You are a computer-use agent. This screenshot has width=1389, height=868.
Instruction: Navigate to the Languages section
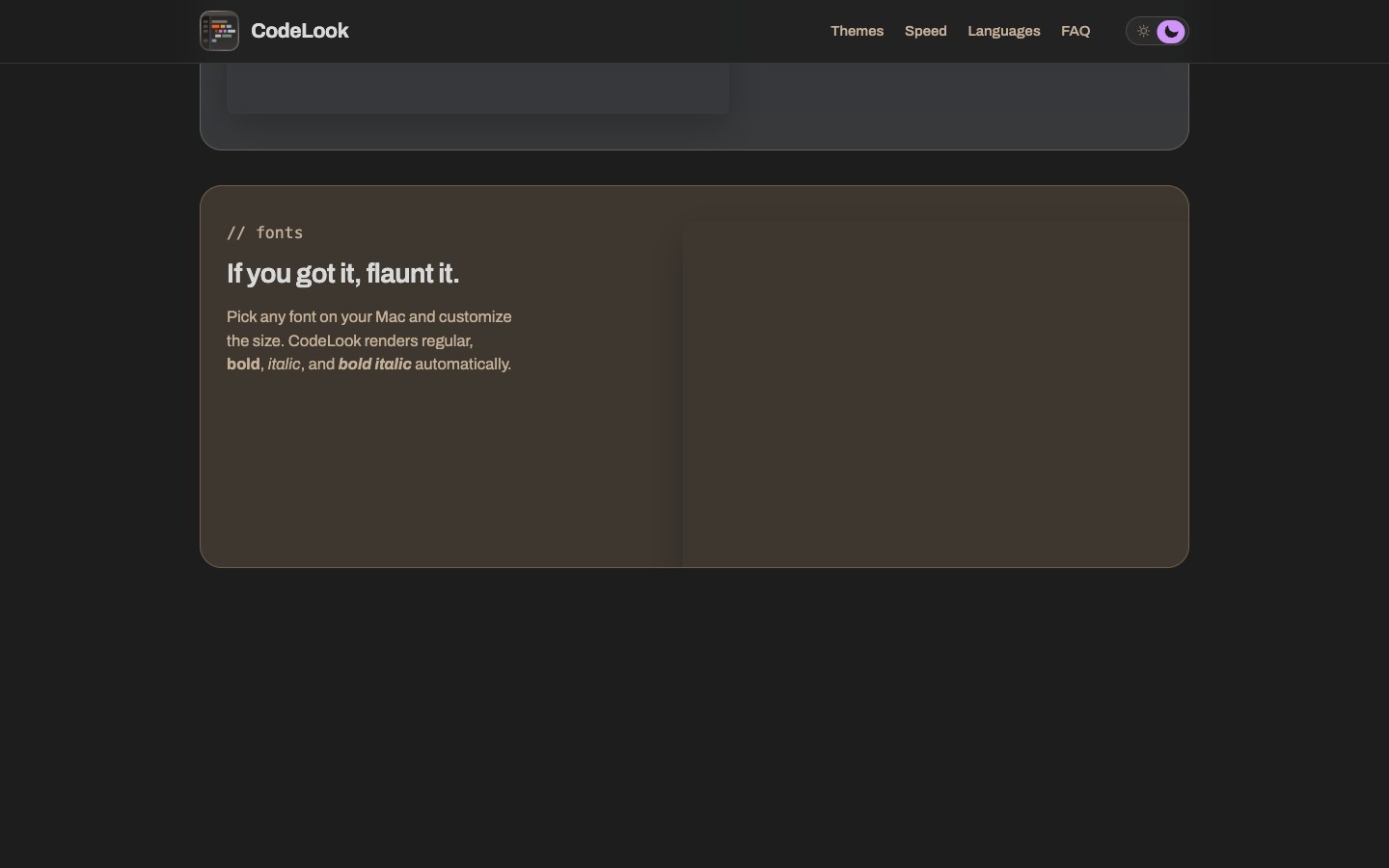coord(1004,31)
